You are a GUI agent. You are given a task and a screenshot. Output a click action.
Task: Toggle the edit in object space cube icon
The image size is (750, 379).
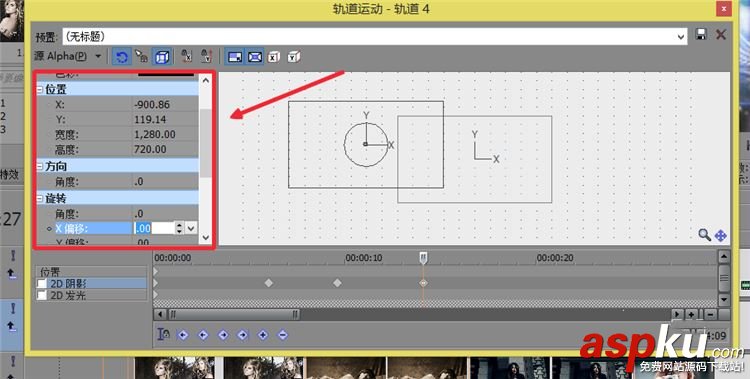tap(162, 57)
